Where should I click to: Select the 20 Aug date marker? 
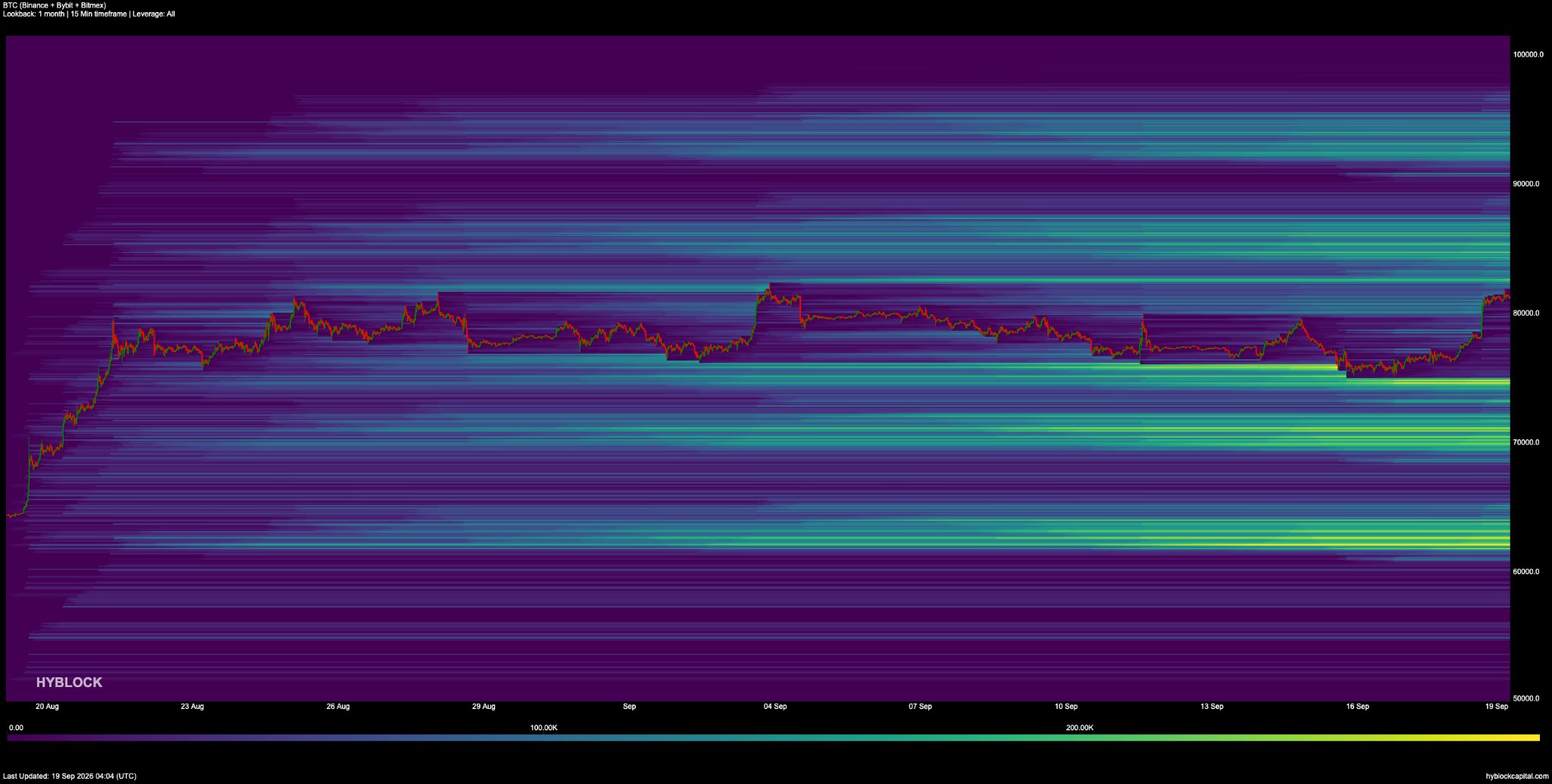point(47,707)
